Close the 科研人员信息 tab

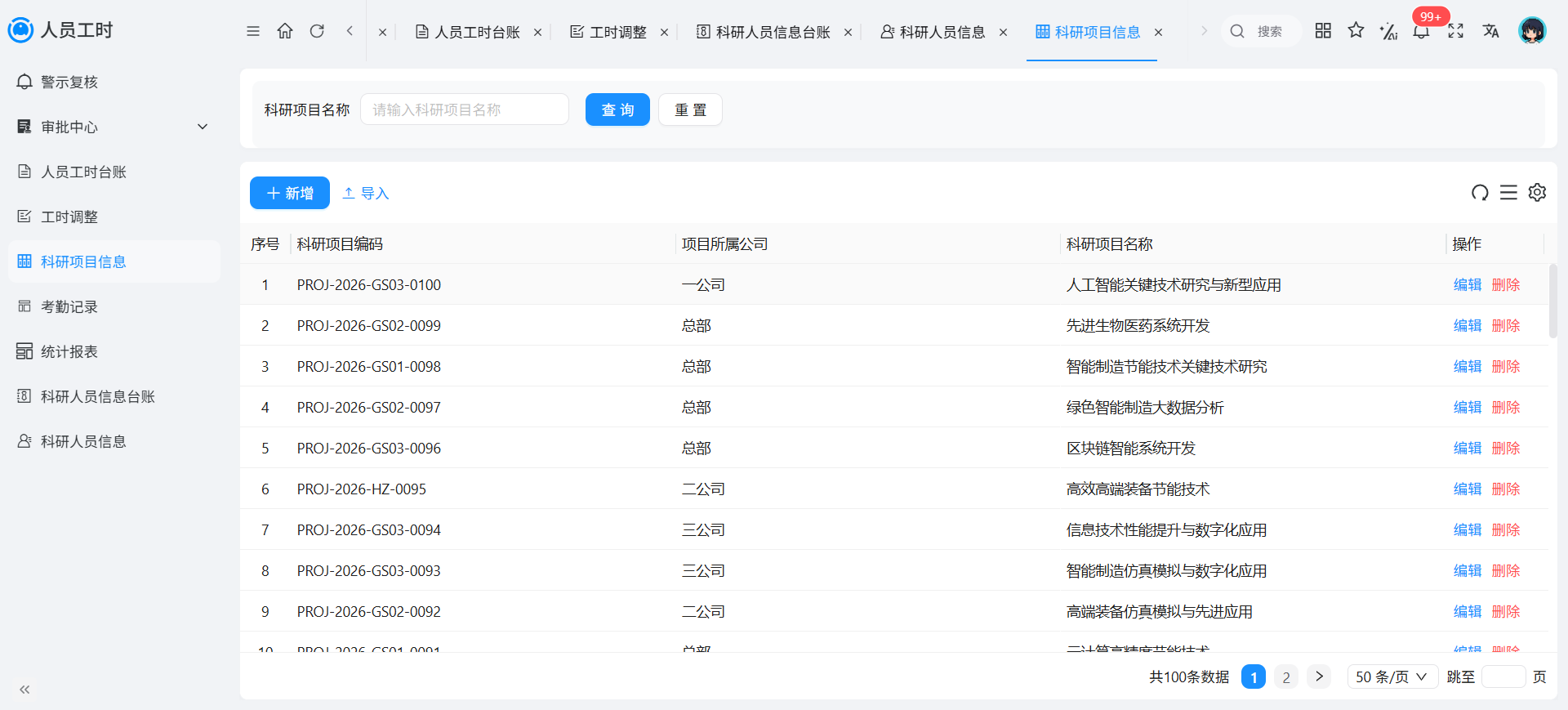1003,32
